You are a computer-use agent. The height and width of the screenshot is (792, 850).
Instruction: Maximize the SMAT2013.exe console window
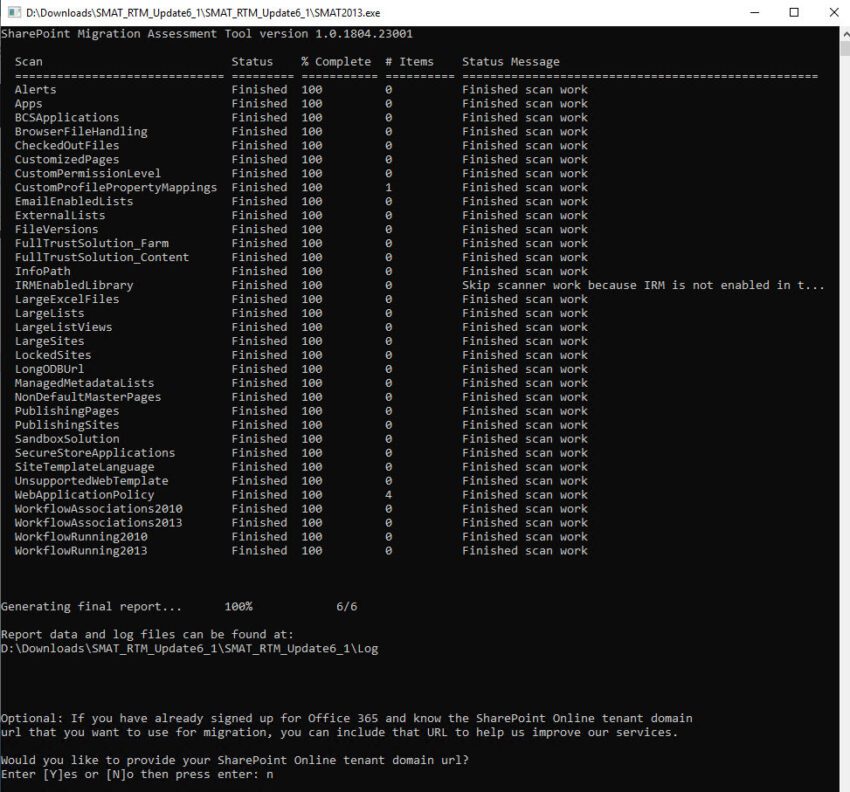[794, 13]
